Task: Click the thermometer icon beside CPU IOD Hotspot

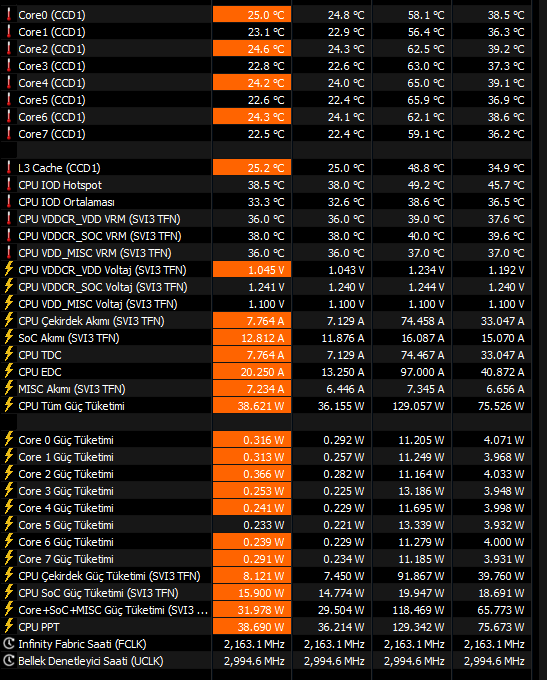Action: (x=8, y=185)
